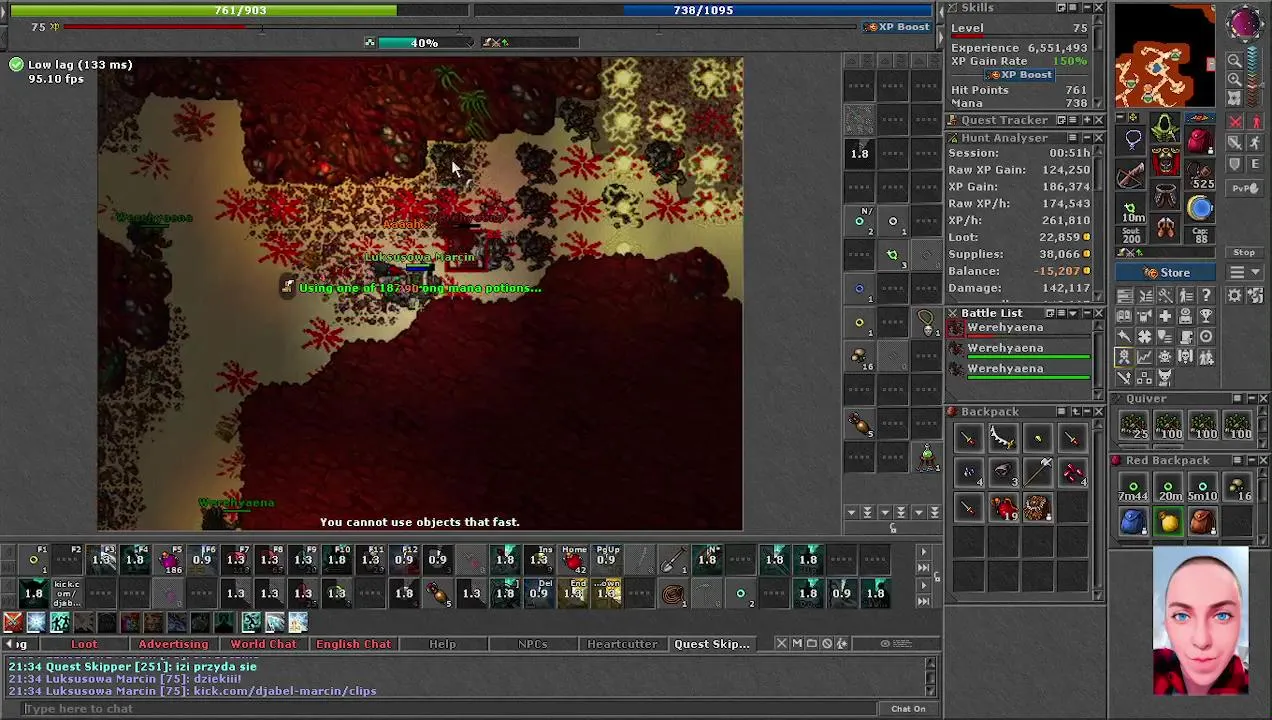Select the boots equipment slot
Viewport: 1272px width, 720px height.
(x=1165, y=227)
